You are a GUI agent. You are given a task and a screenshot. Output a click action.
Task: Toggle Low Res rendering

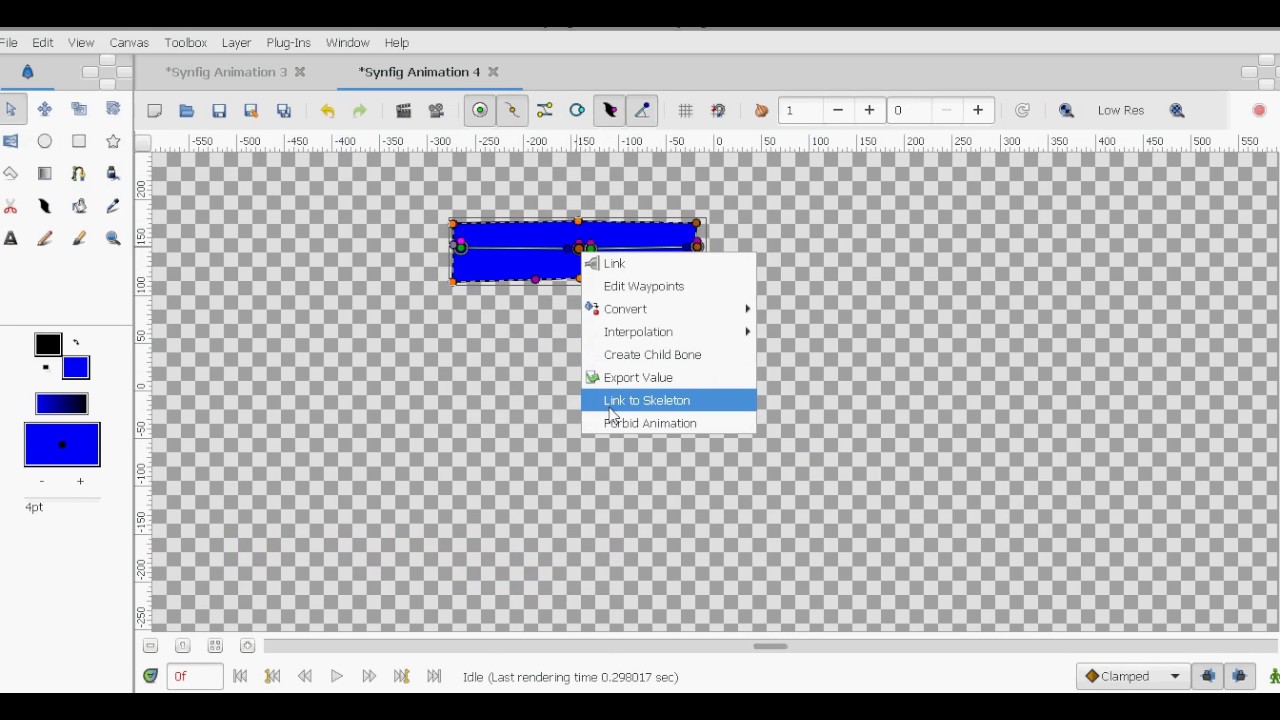pos(1121,111)
